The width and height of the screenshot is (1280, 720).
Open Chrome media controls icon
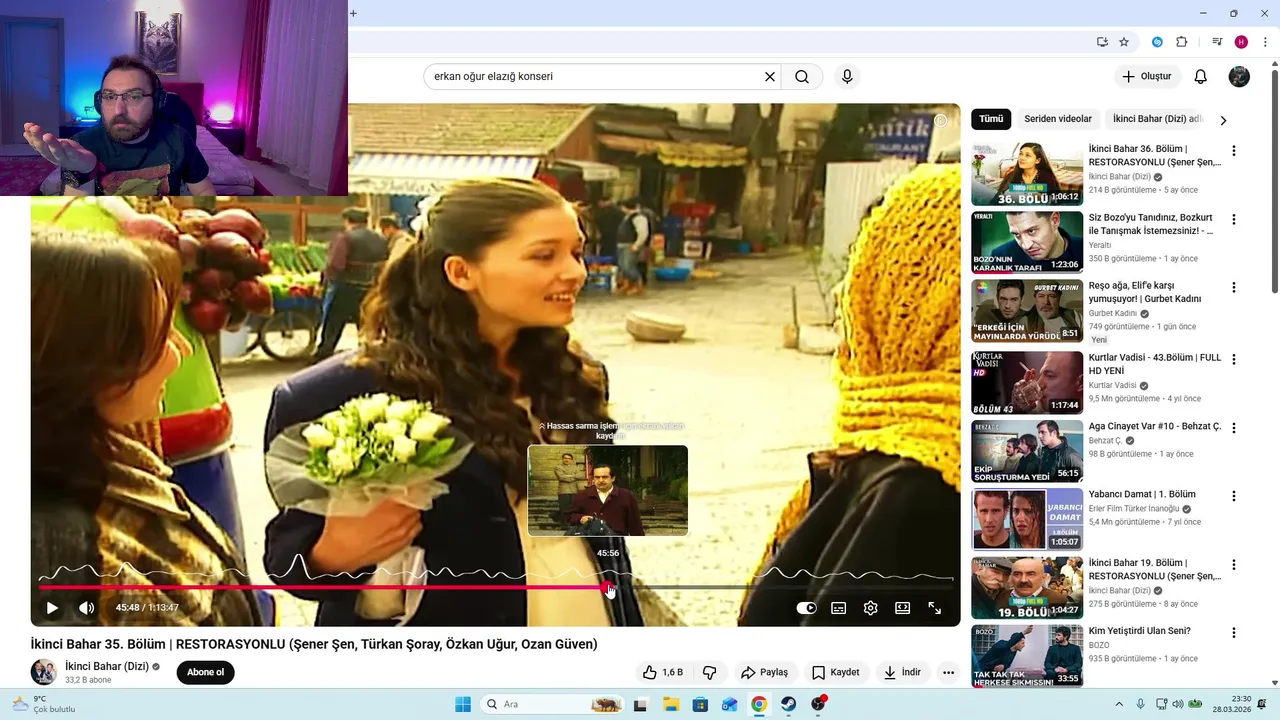(1217, 42)
